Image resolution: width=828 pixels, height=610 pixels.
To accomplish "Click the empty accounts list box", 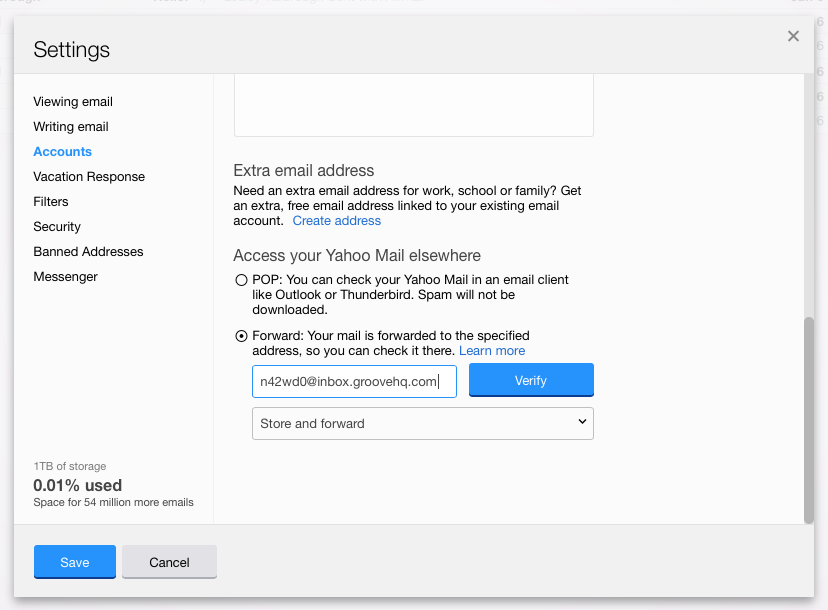I will pyautogui.click(x=413, y=105).
